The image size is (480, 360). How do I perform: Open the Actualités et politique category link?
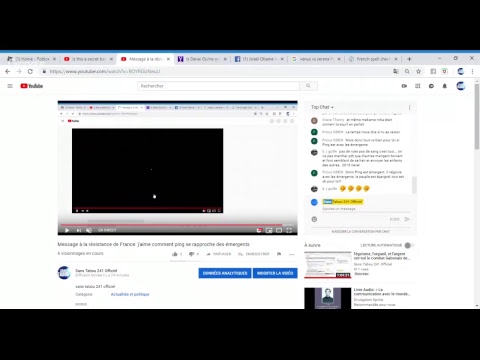130,294
